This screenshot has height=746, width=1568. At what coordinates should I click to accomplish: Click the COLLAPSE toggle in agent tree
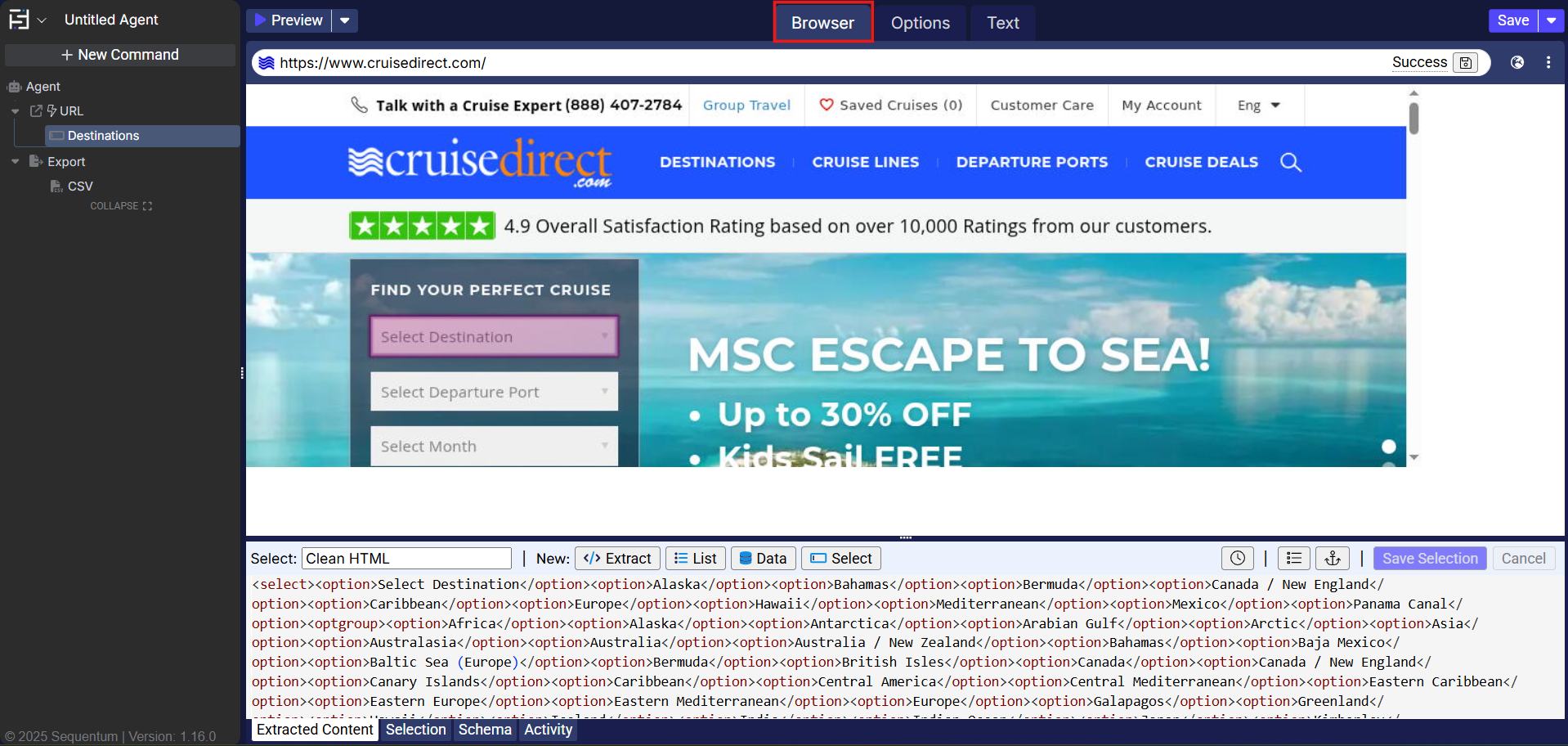121,206
